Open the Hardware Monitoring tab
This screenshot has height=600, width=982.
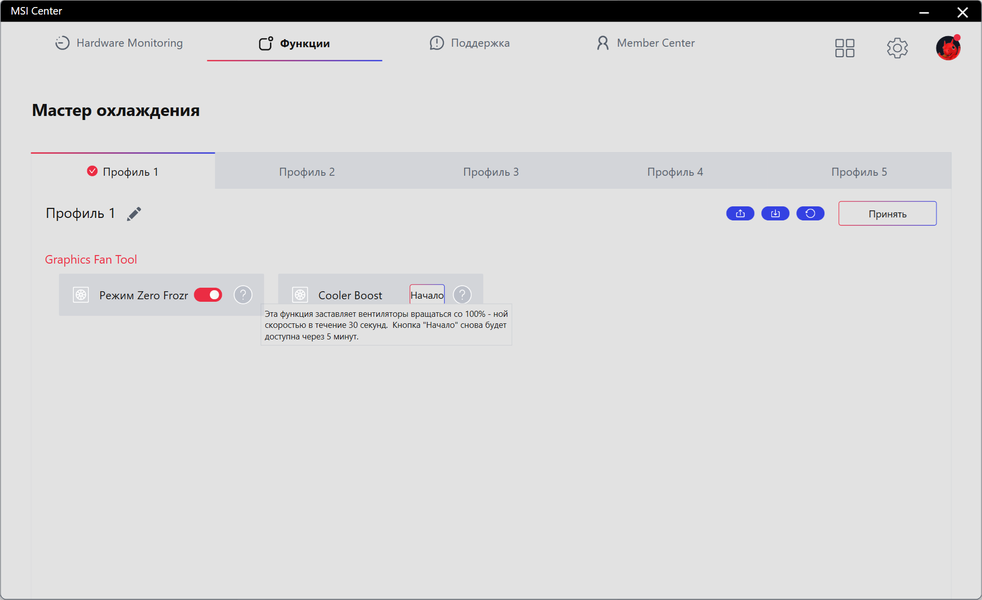point(119,43)
